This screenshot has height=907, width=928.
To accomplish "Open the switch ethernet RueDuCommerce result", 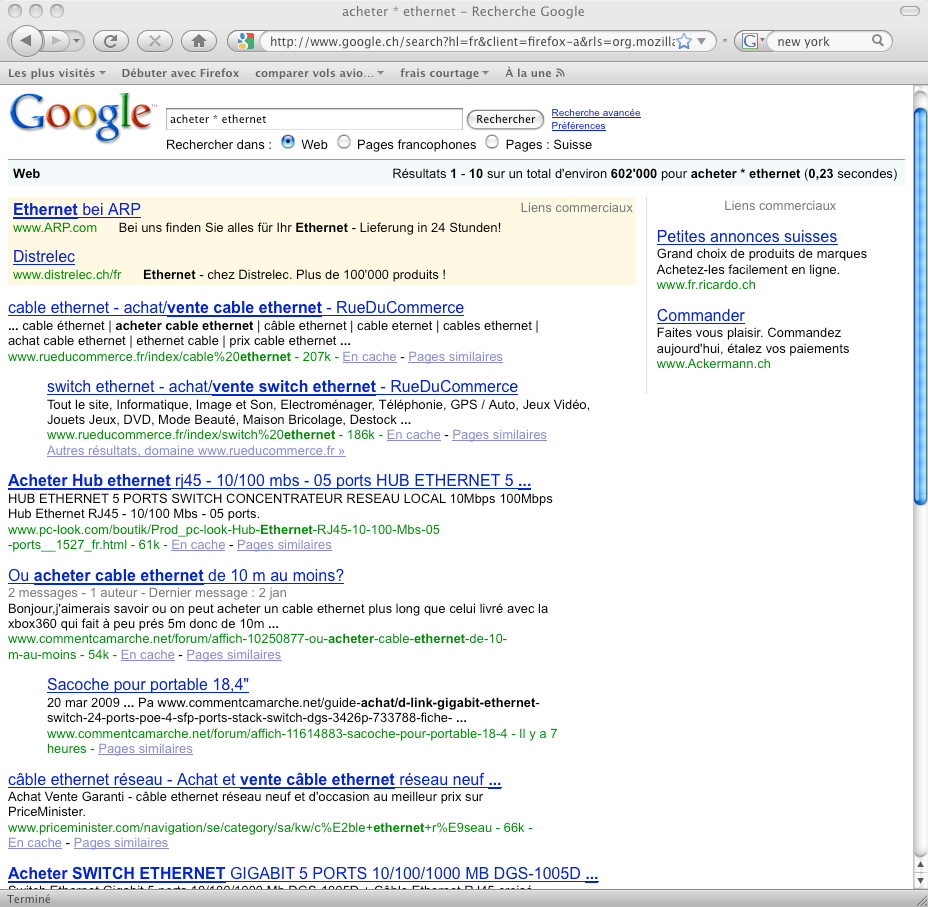I will pyautogui.click(x=282, y=386).
